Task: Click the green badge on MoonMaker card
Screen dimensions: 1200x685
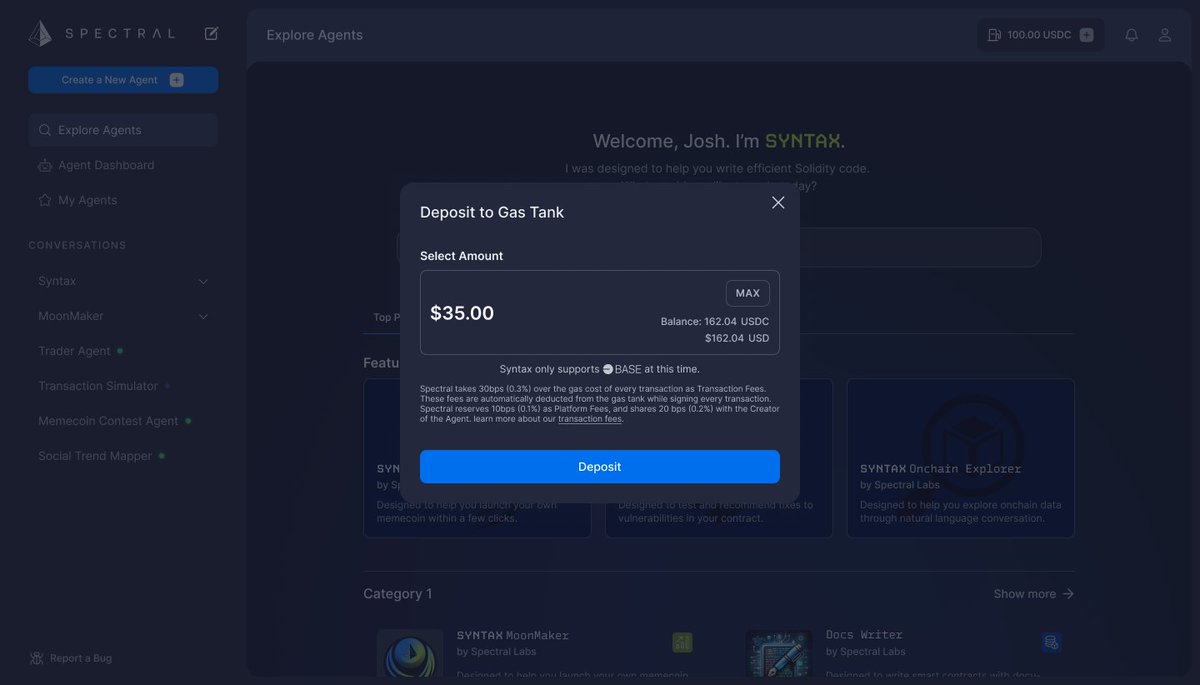Action: coord(682,642)
